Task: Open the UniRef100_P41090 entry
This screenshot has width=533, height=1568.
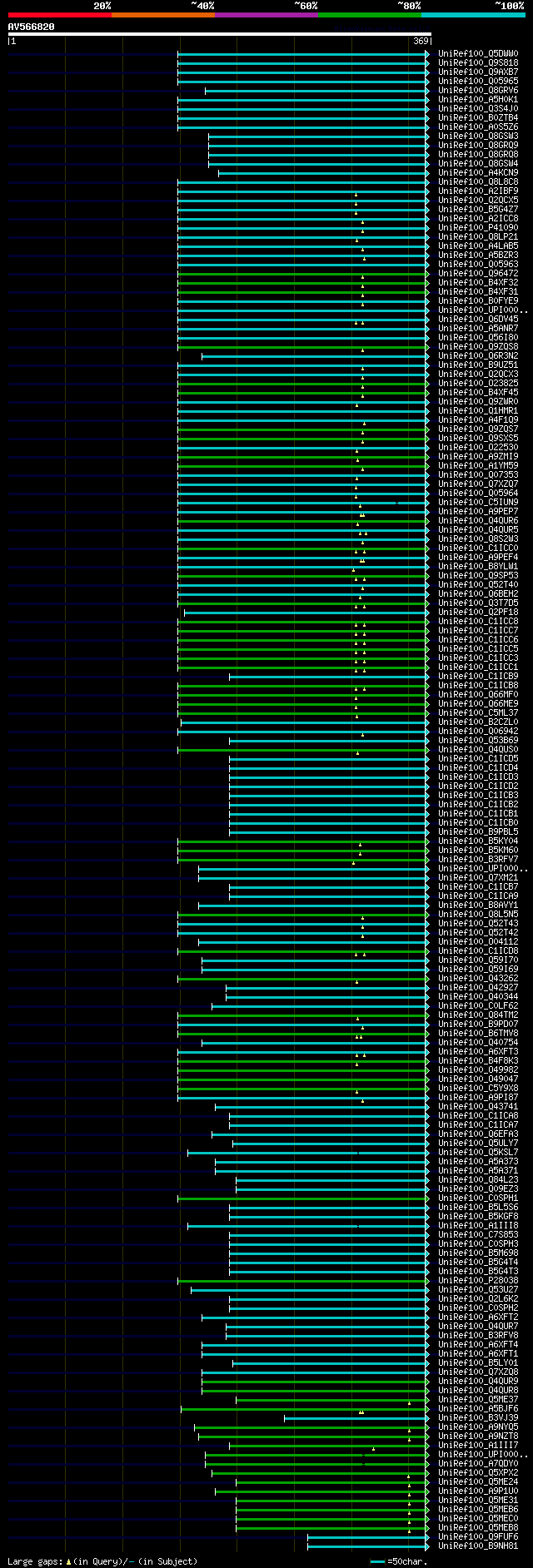Action: point(478,227)
